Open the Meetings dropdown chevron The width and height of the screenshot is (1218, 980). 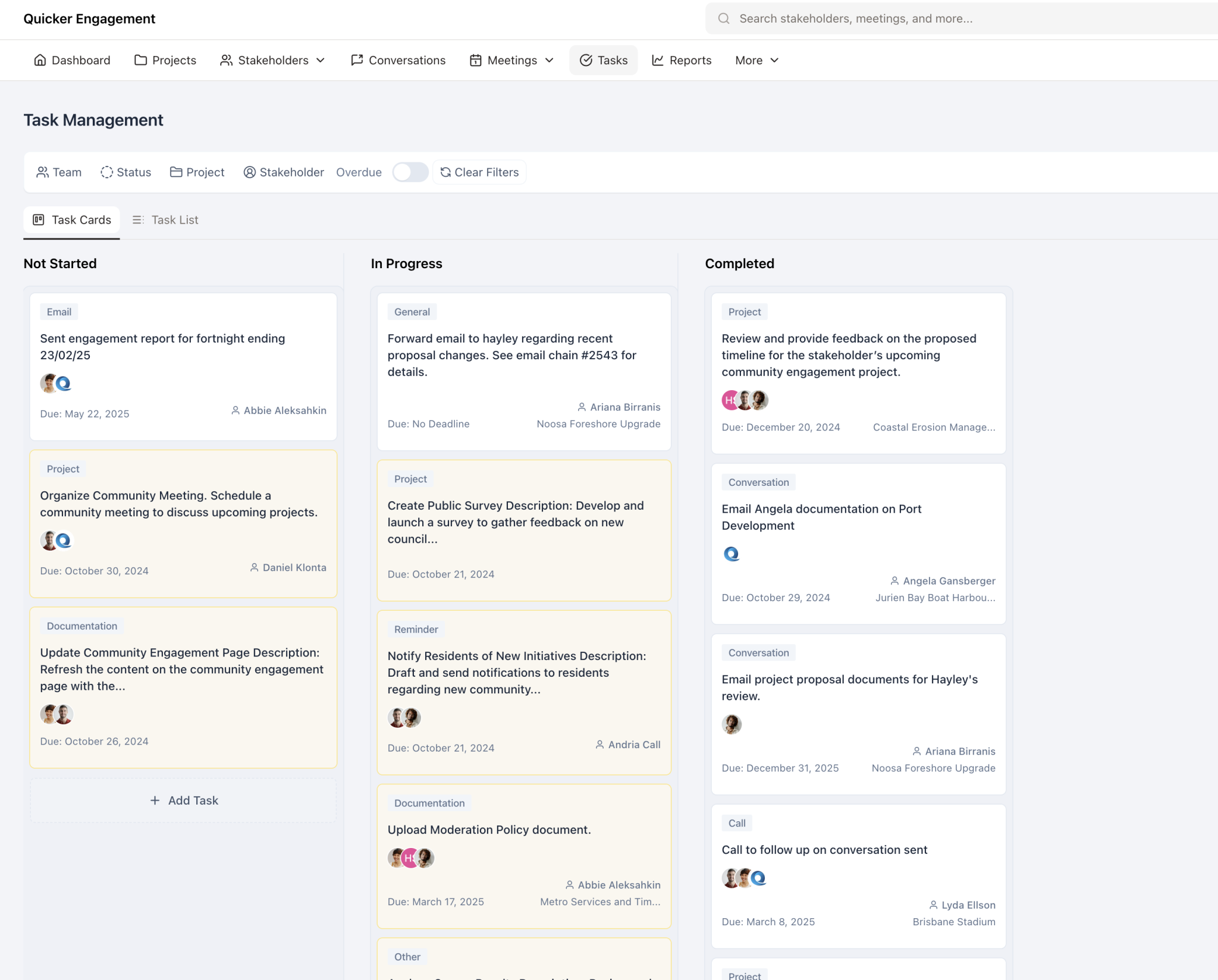coord(550,60)
